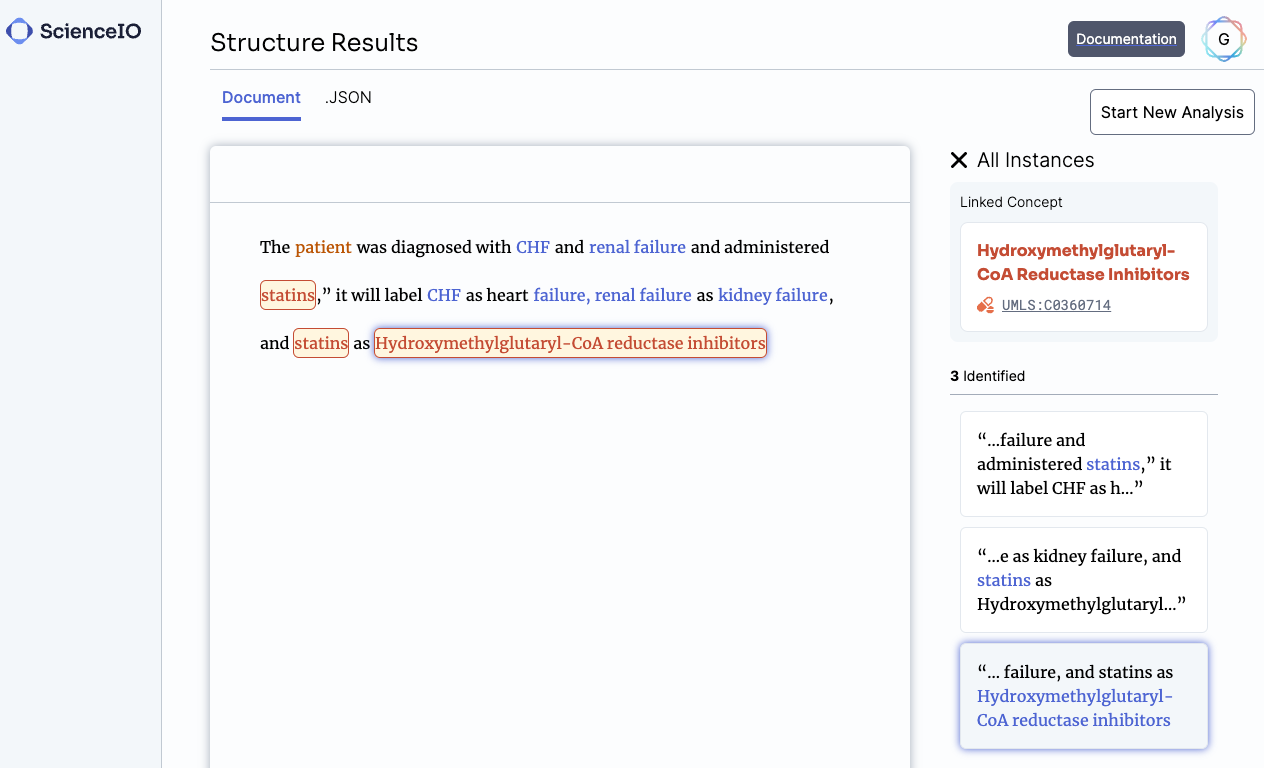
Task: Click the statins link in the first instance card
Action: (x=1113, y=464)
